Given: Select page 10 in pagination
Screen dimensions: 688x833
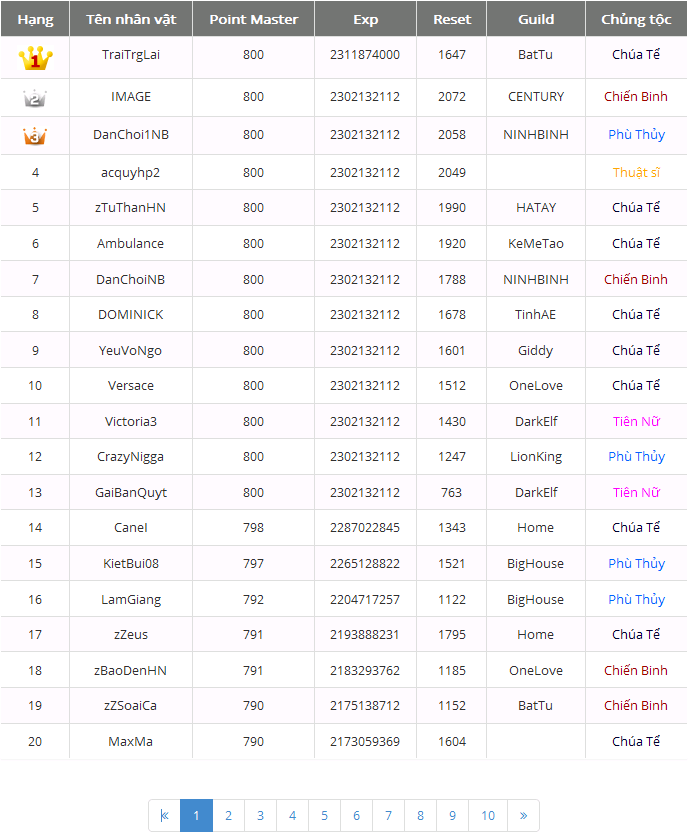Looking at the screenshot, I should tap(488, 816).
